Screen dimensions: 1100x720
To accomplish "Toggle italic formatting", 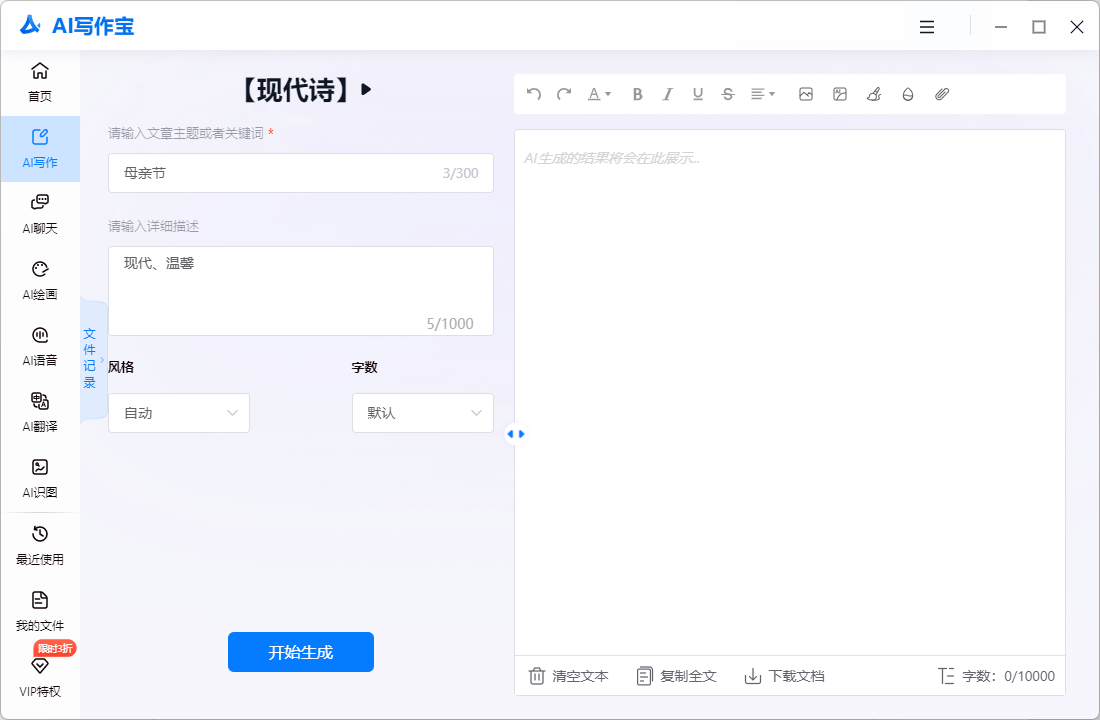I will click(x=668, y=94).
